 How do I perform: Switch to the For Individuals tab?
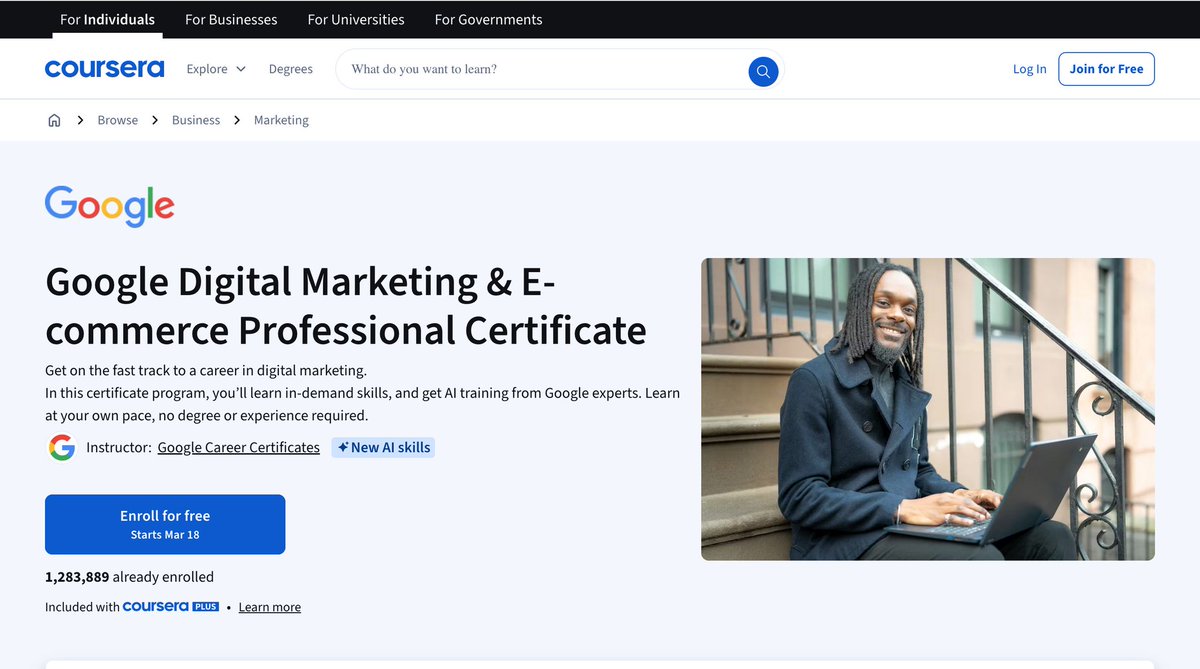[107, 19]
